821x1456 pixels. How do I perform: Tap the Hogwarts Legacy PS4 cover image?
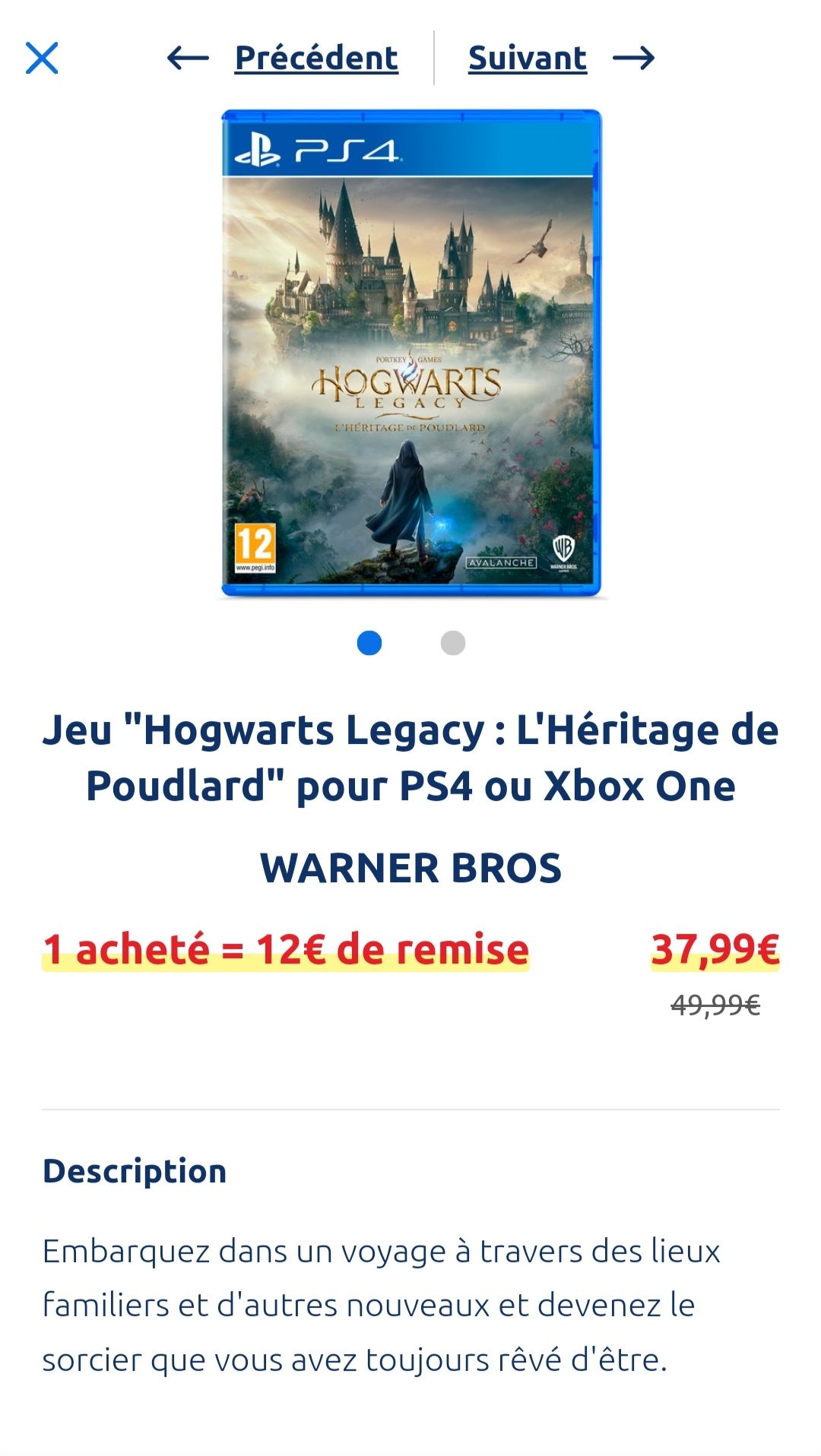click(x=411, y=353)
